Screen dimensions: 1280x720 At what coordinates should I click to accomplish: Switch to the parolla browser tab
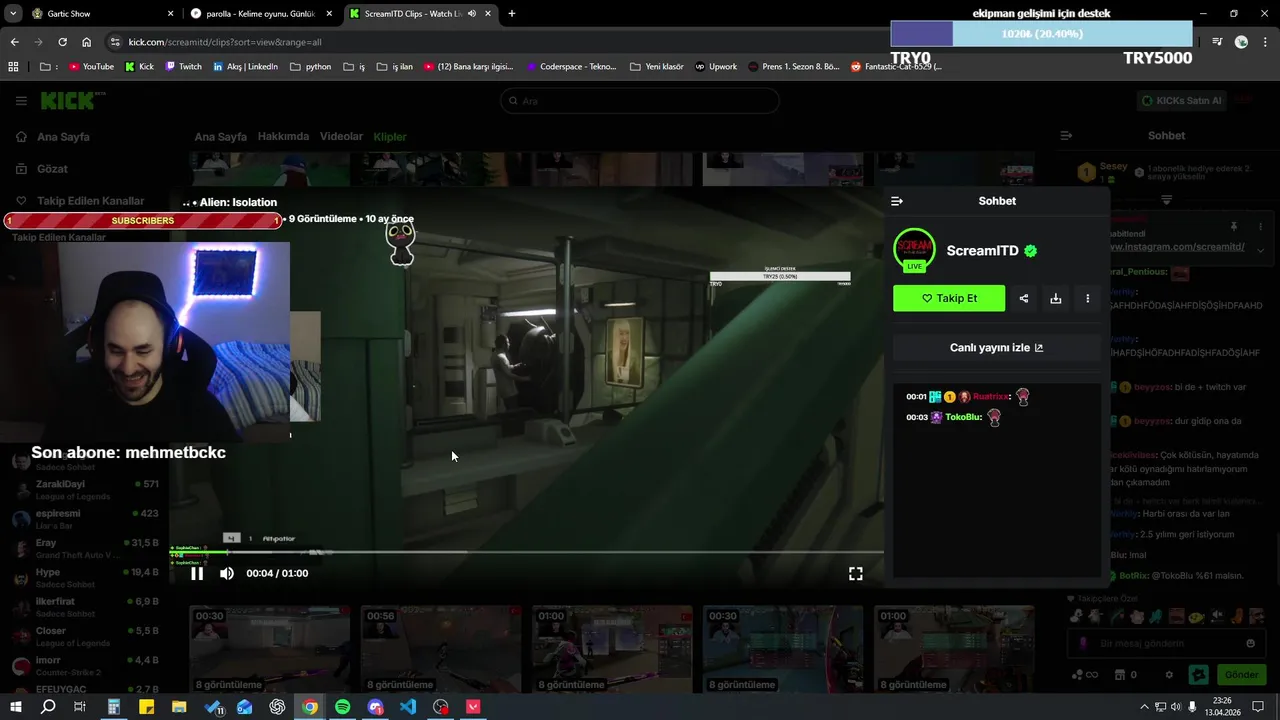click(262, 14)
